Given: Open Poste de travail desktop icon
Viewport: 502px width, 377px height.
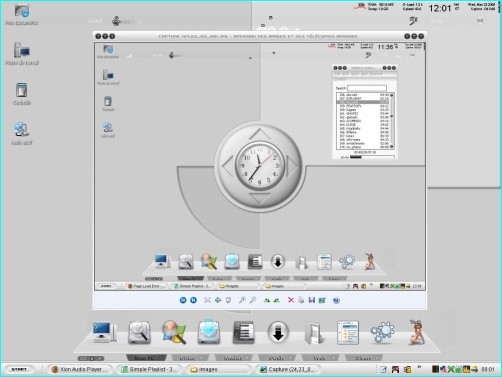Looking at the screenshot, I should [x=22, y=54].
